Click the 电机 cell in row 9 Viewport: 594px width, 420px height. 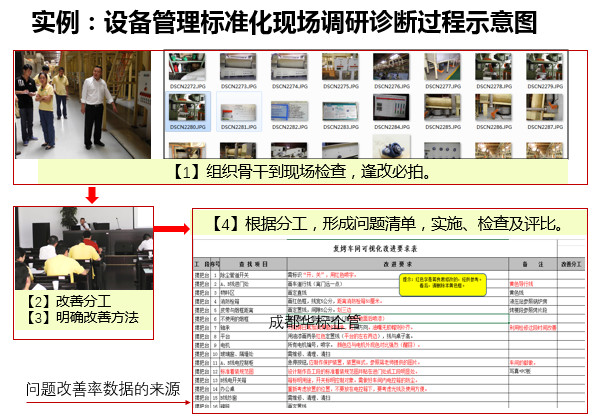(x=253, y=345)
